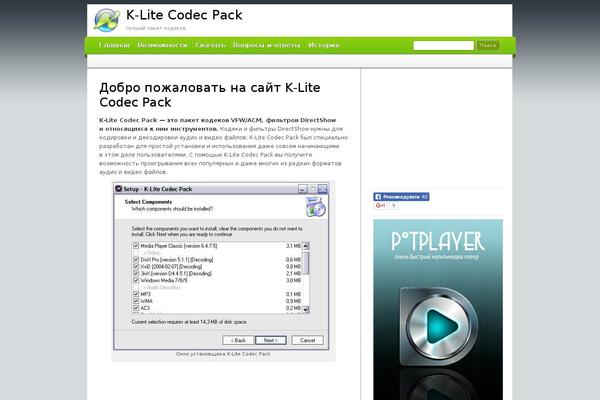Click the Google +1 button
Screen dimensions: 600x400
point(380,206)
